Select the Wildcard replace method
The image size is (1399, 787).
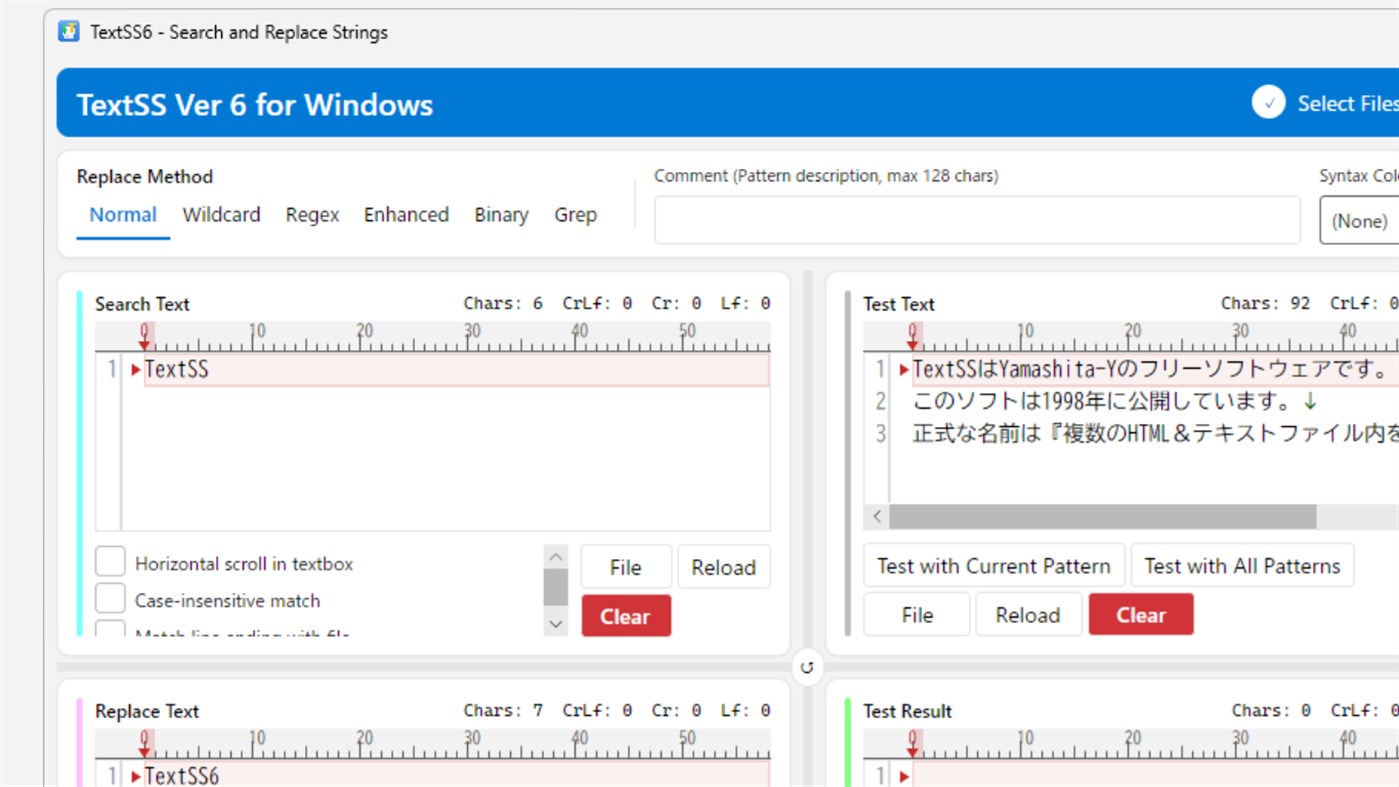click(221, 215)
